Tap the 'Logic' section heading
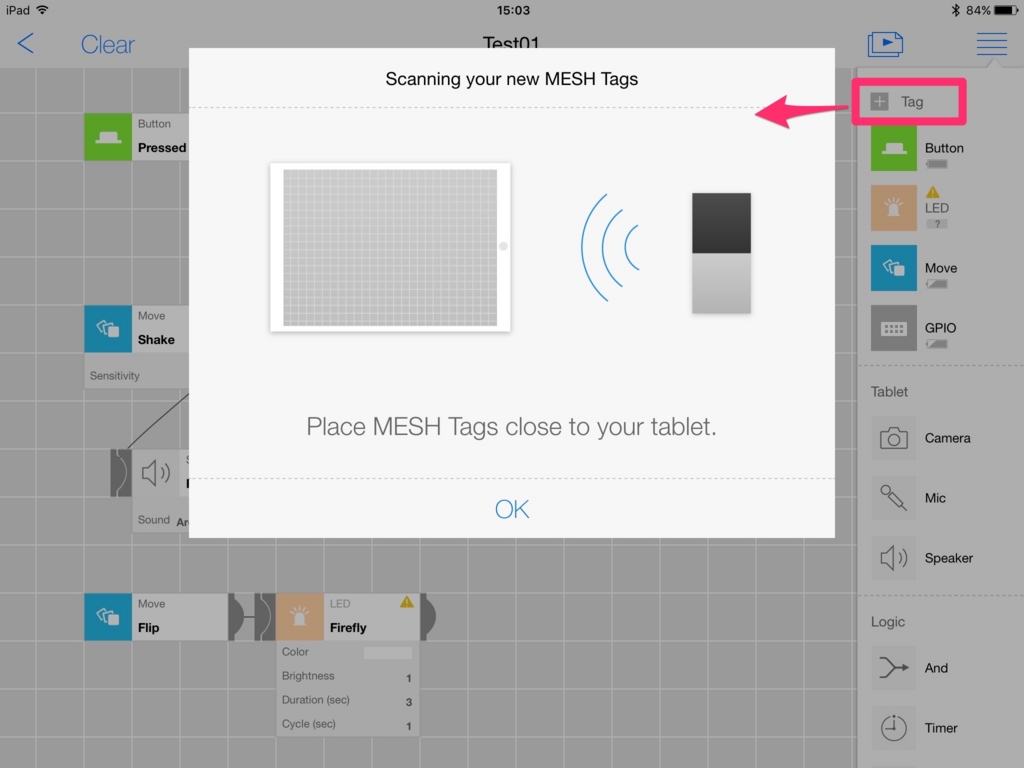Image resolution: width=1024 pixels, height=768 pixels. [888, 622]
